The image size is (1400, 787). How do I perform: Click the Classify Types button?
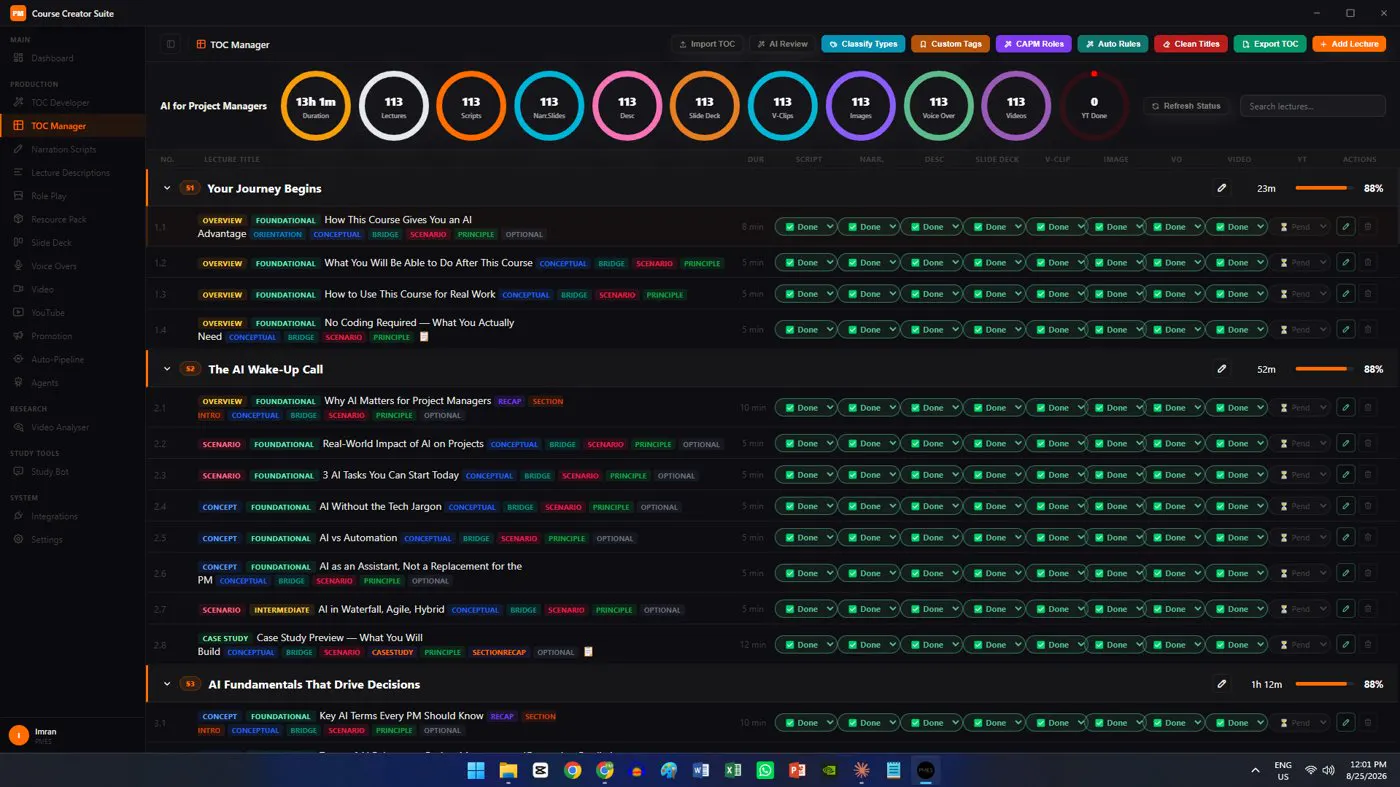[863, 44]
